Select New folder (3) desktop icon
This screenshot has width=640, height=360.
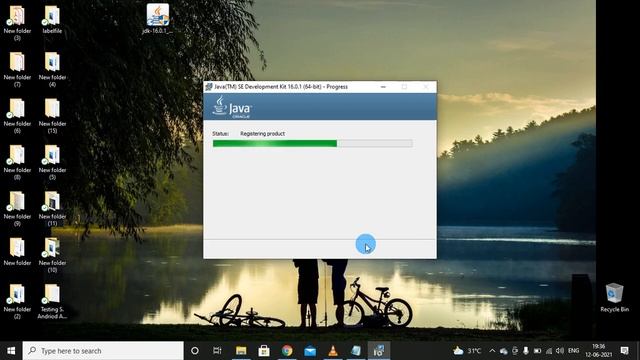[x=17, y=23]
